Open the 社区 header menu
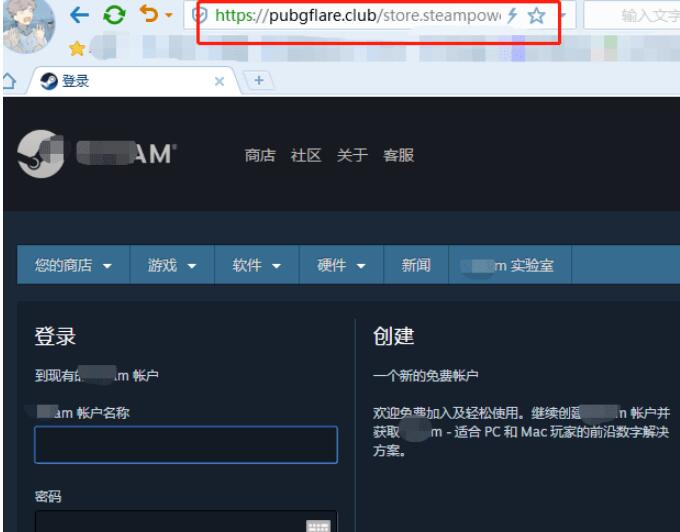This screenshot has width=680, height=532. click(x=306, y=155)
